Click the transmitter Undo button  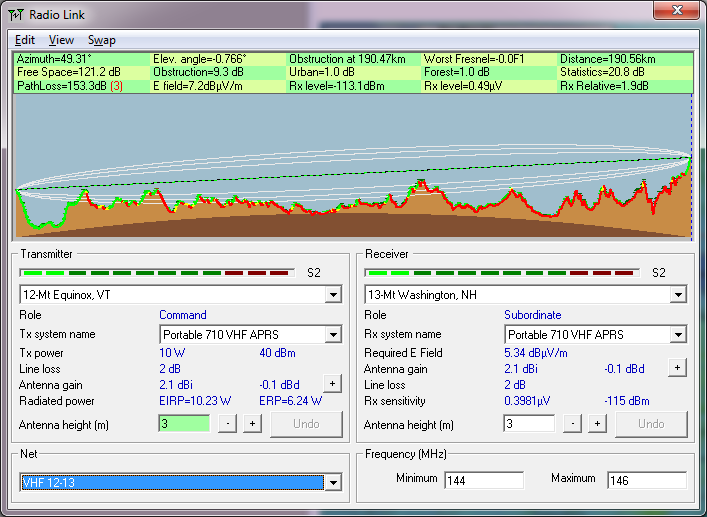(306, 424)
